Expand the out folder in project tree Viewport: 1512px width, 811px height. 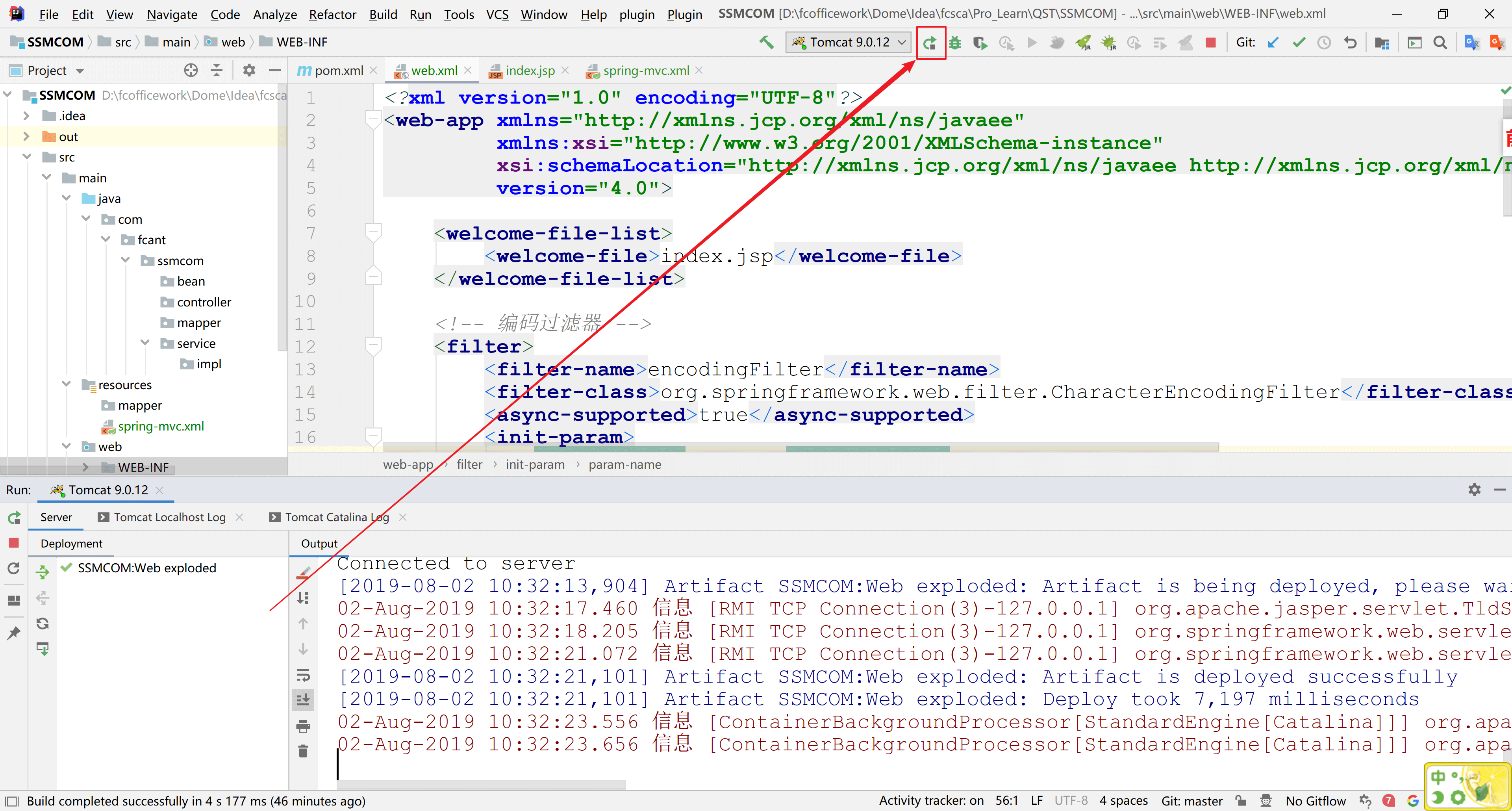point(26,137)
